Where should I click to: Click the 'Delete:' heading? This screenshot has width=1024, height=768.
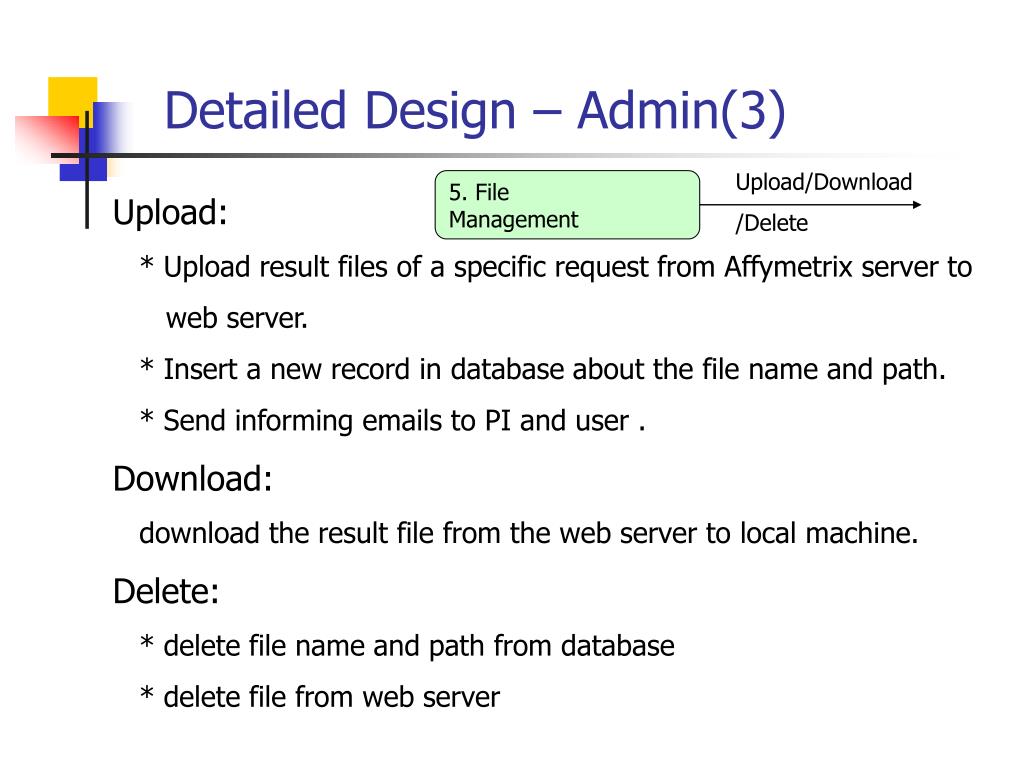(166, 592)
